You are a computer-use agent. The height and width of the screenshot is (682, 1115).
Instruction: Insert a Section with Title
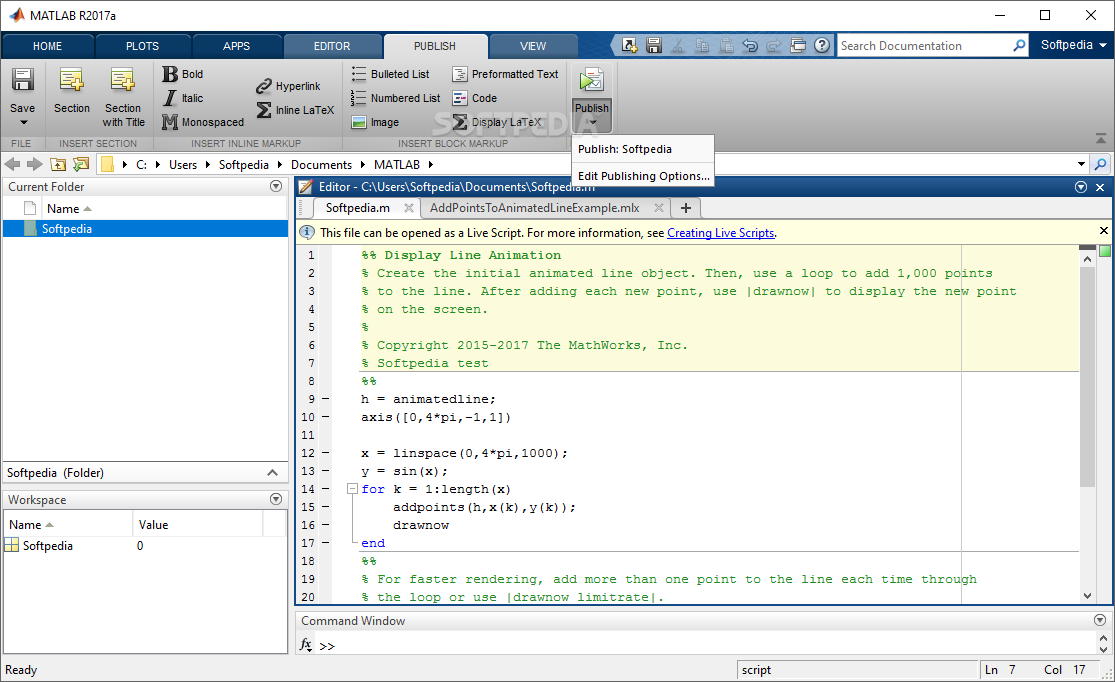[x=123, y=97]
